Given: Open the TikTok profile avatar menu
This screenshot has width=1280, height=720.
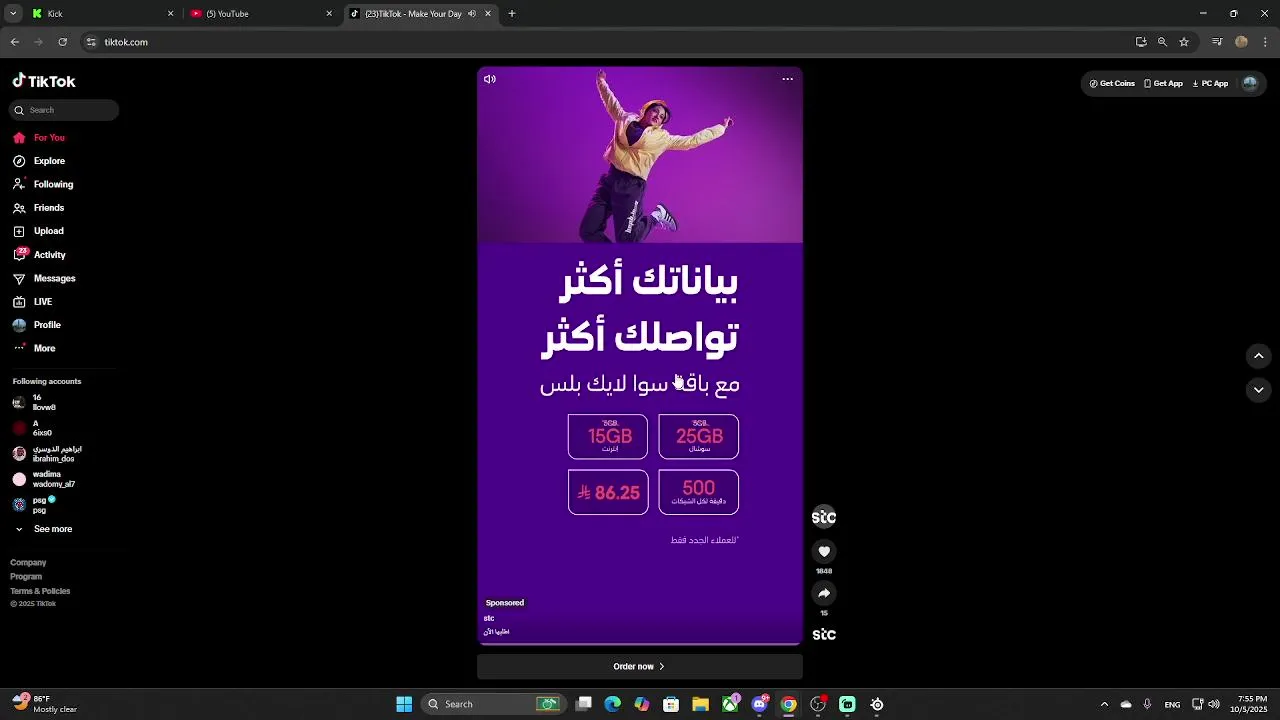Looking at the screenshot, I should [1250, 84].
